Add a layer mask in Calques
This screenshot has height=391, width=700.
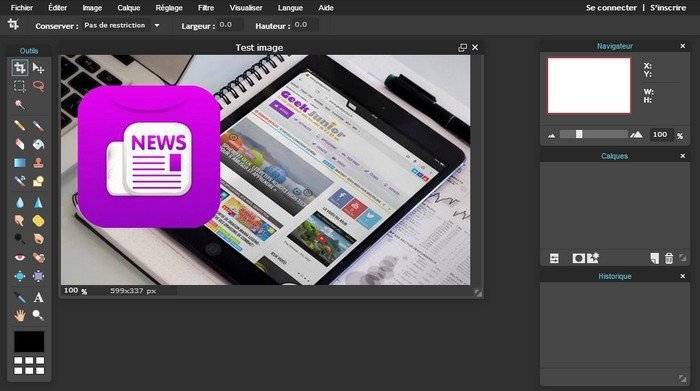[x=578, y=258]
